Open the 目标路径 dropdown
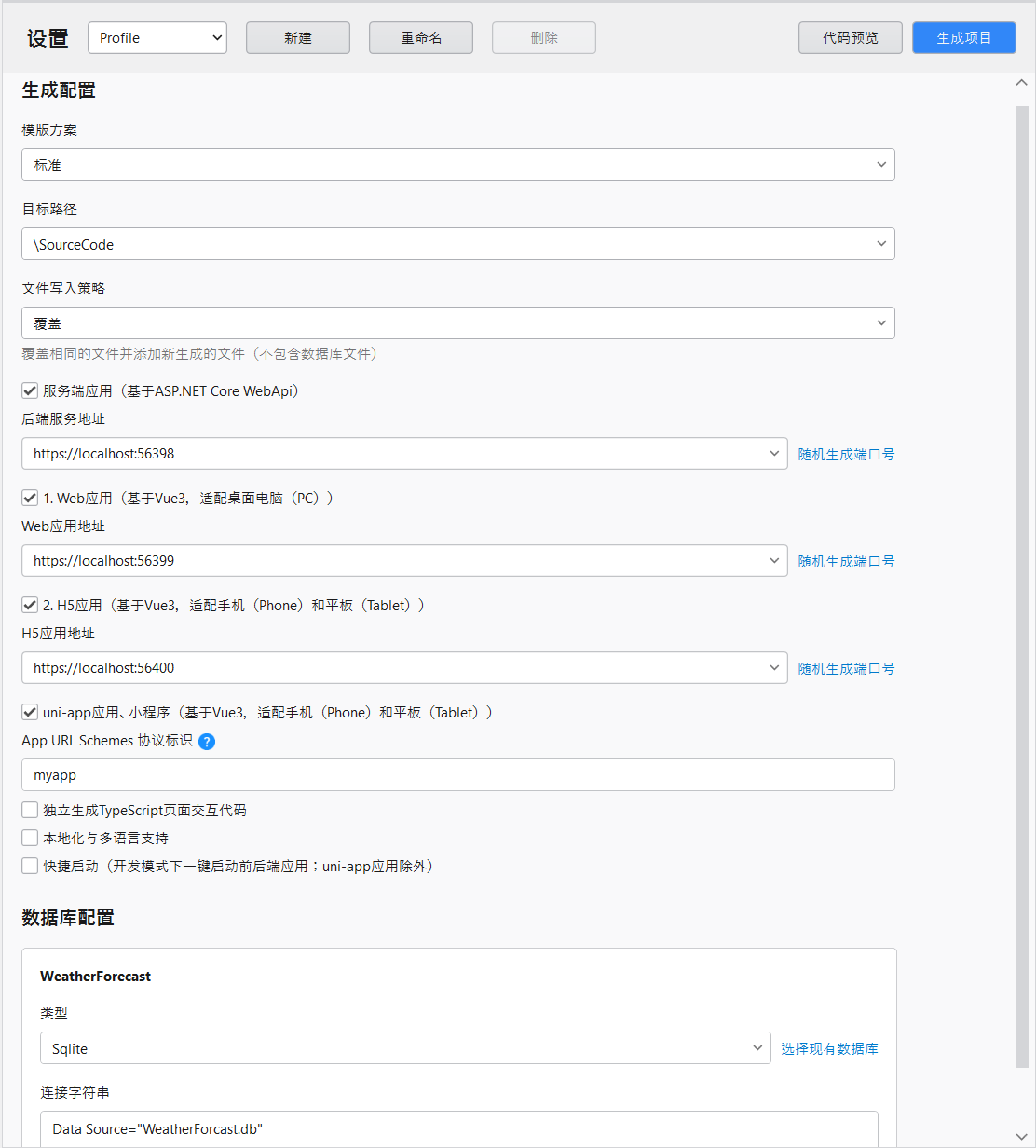1036x1148 pixels. (x=457, y=244)
